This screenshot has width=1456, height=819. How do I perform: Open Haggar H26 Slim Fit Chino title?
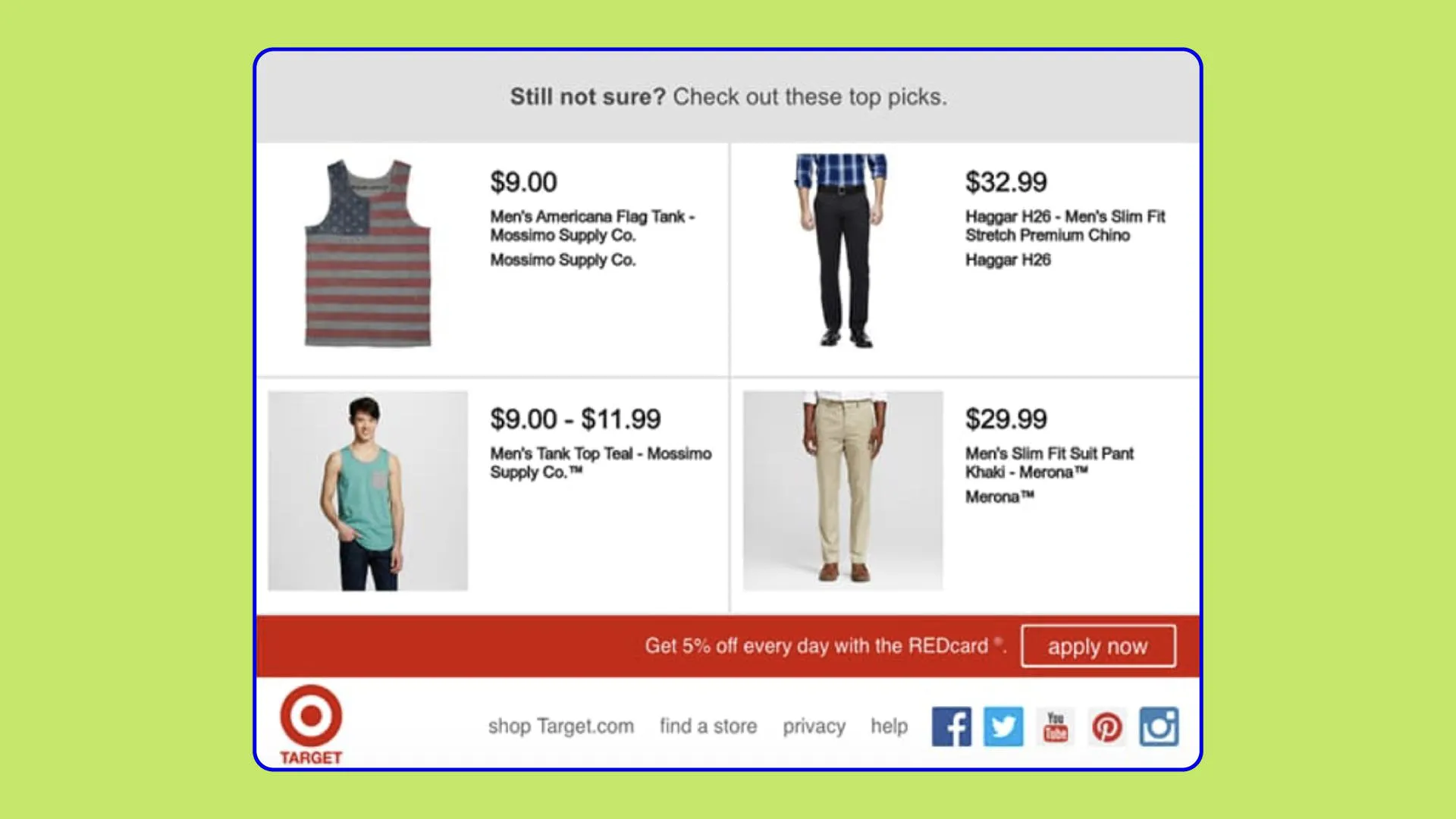[x=1065, y=226]
